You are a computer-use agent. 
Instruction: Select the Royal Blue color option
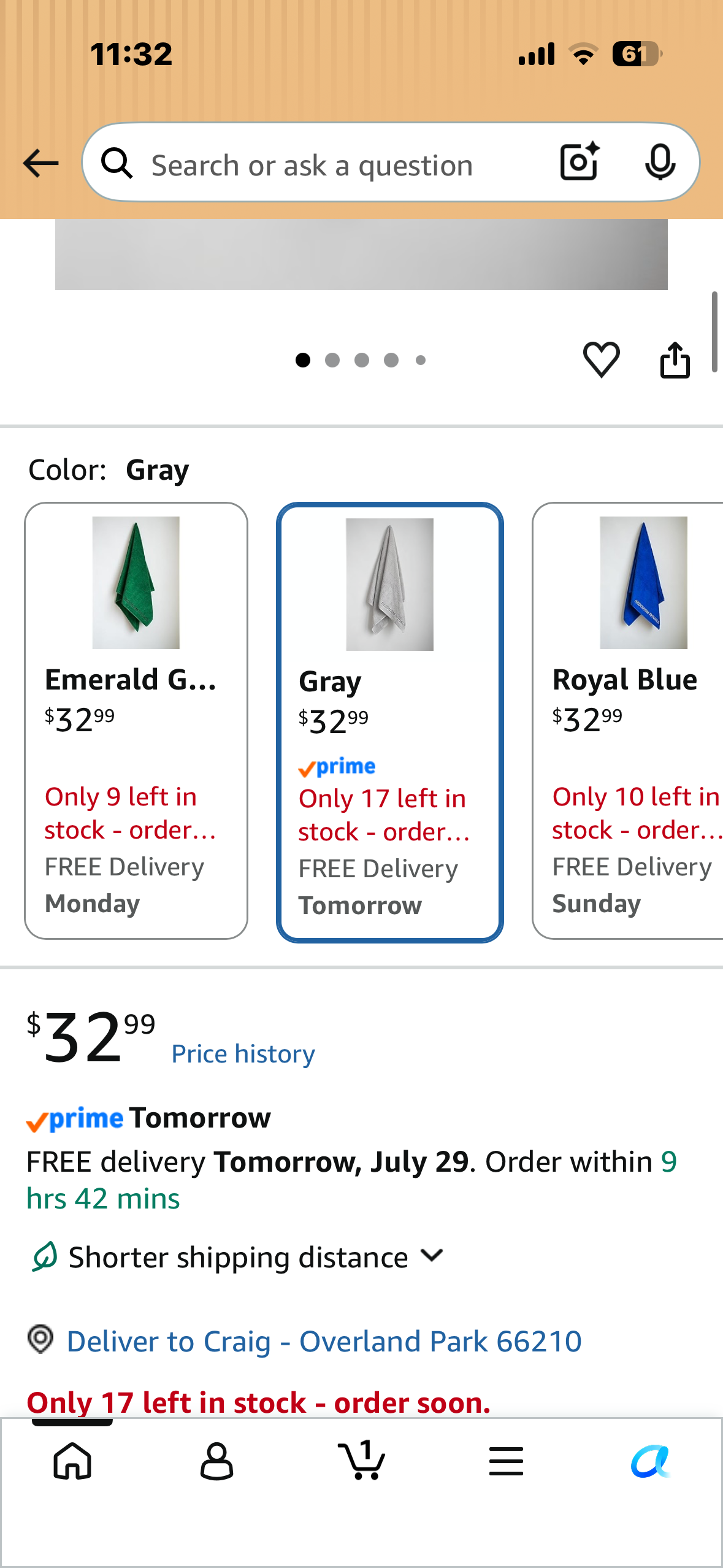click(x=628, y=721)
